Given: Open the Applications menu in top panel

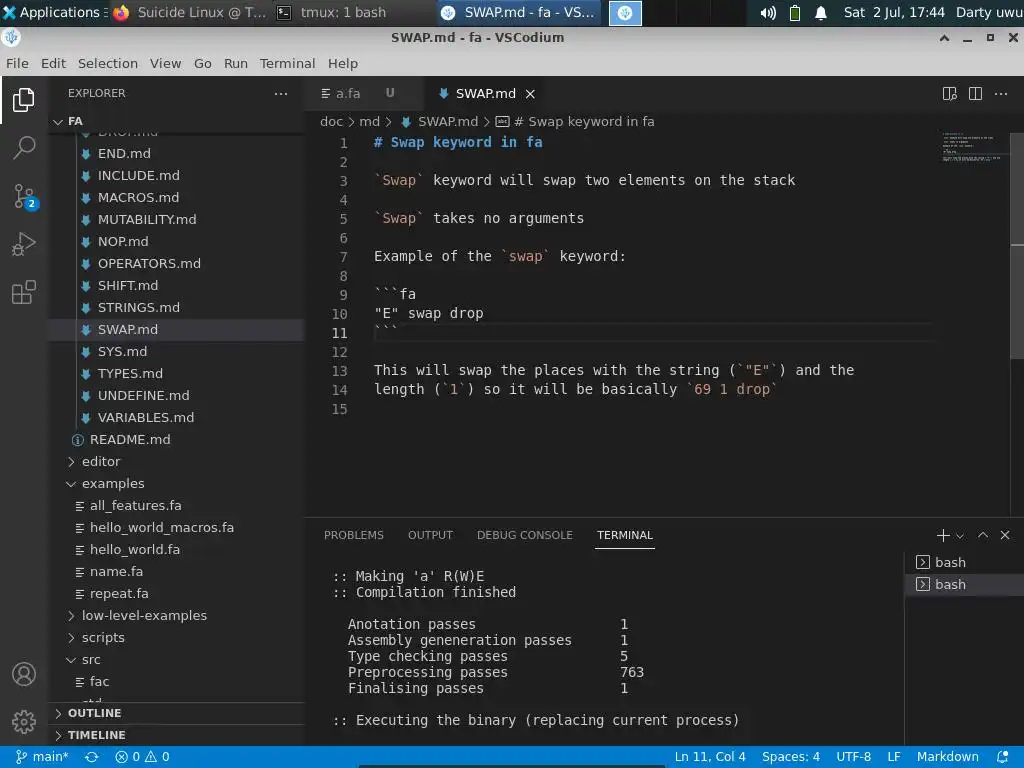Looking at the screenshot, I should click(54, 12).
